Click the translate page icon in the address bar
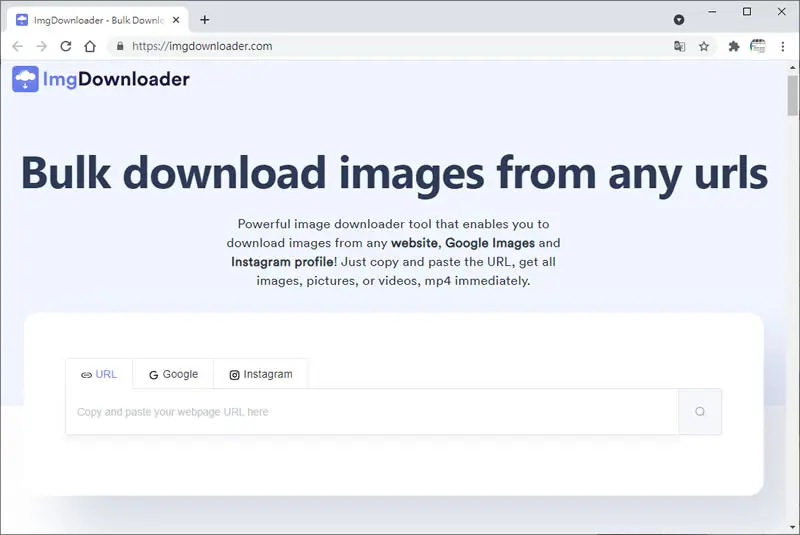 [x=680, y=46]
